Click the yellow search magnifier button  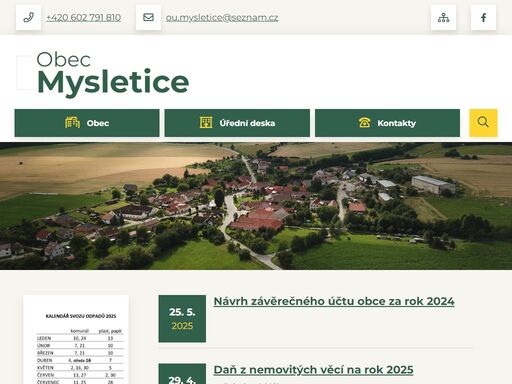tap(483, 123)
